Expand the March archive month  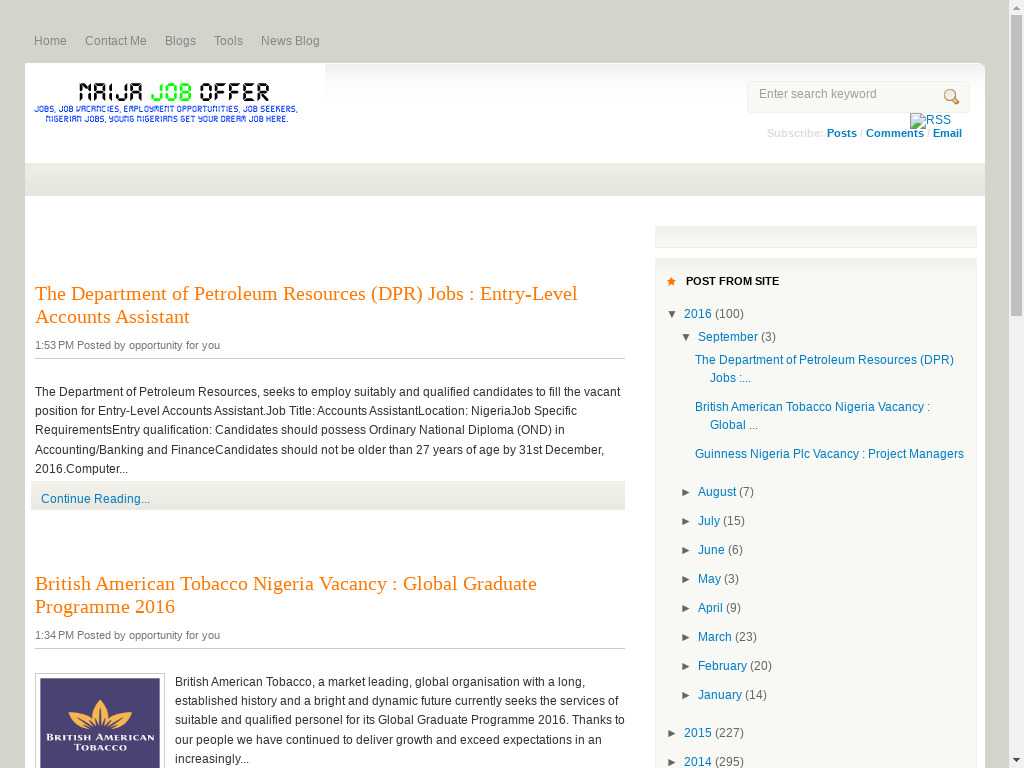coord(686,637)
